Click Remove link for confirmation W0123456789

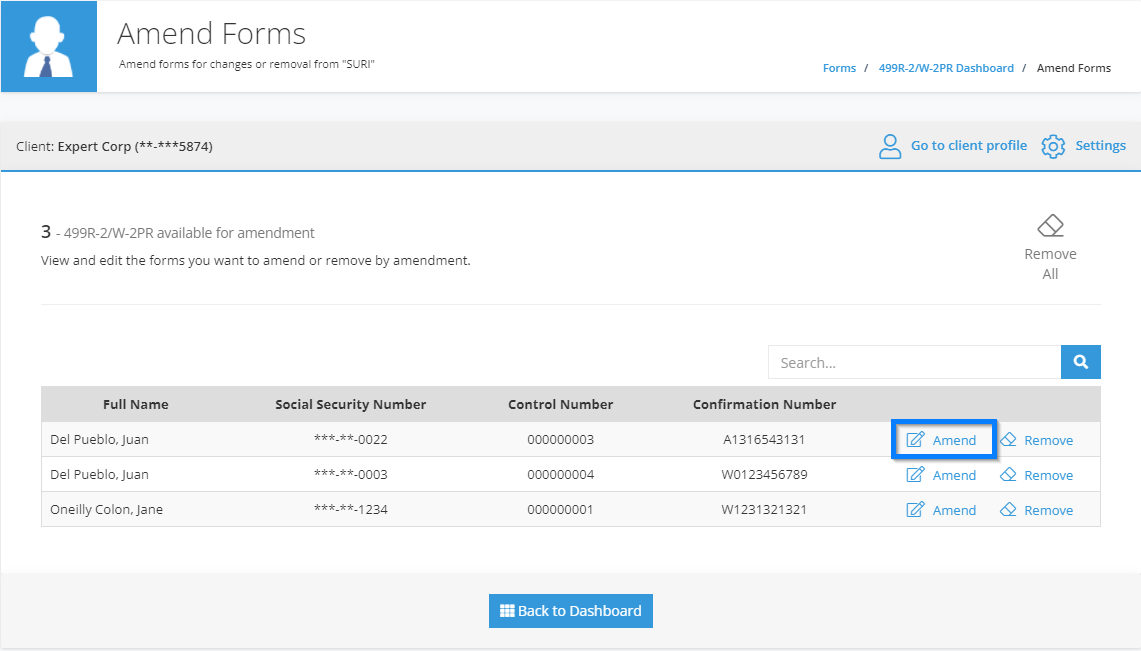[1049, 475]
